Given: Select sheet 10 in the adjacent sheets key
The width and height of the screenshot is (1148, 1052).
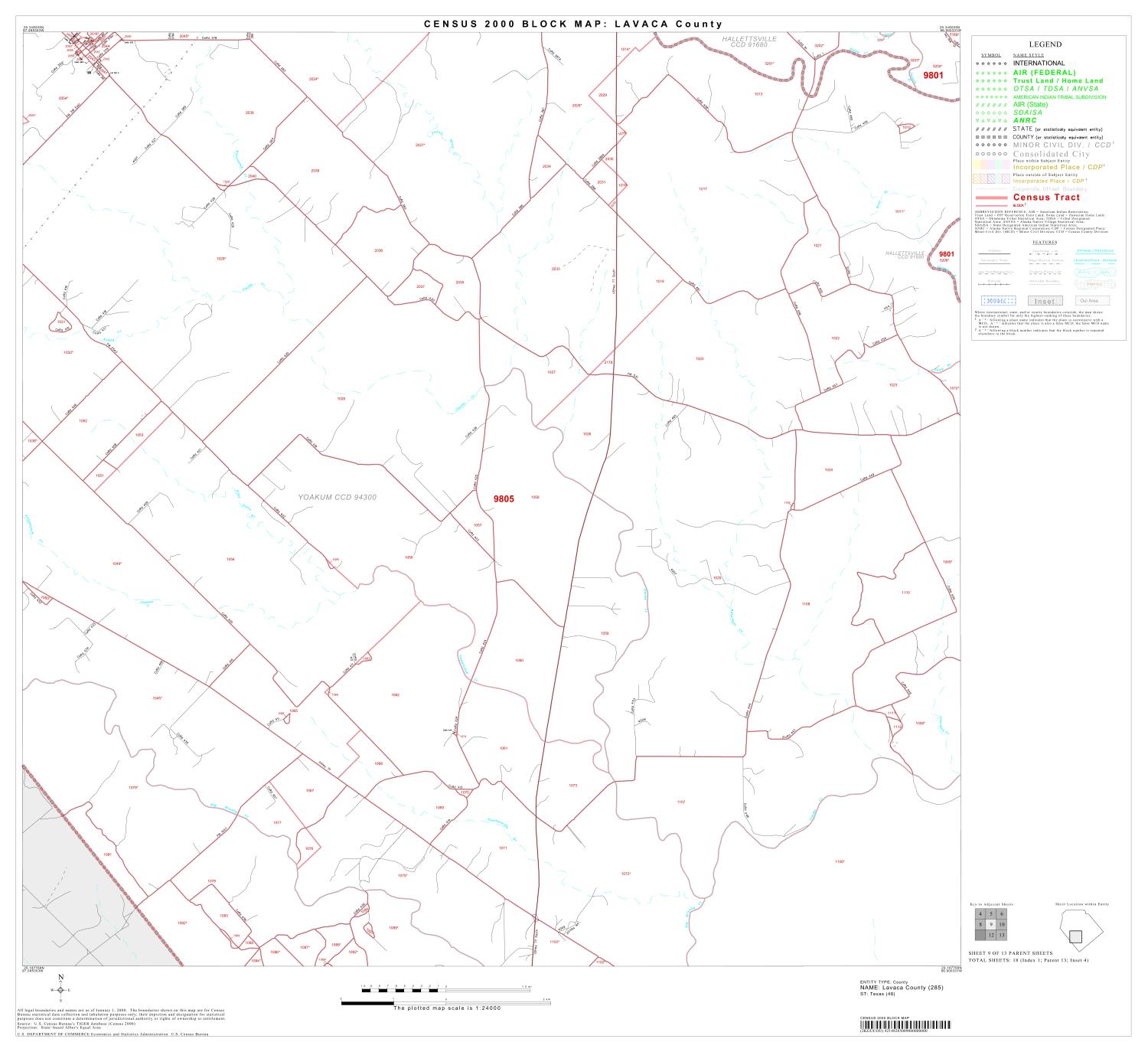Looking at the screenshot, I should pos(1002,924).
